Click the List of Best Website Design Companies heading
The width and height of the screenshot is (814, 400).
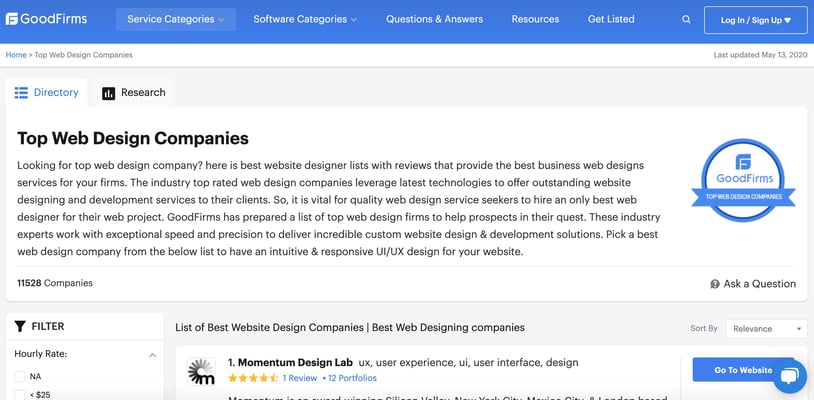pyautogui.click(x=350, y=327)
